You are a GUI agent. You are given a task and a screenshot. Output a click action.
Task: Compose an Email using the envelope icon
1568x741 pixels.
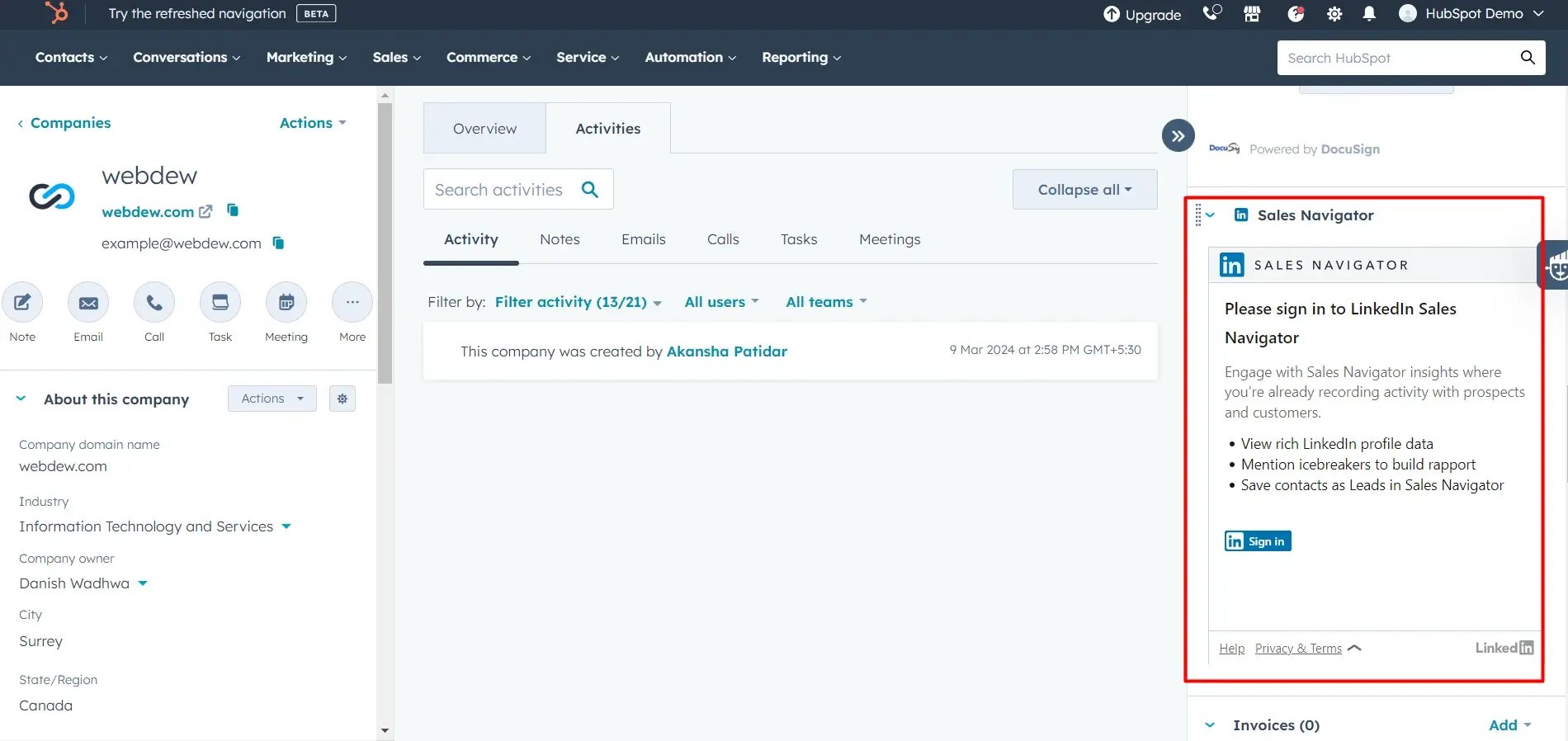(88, 303)
